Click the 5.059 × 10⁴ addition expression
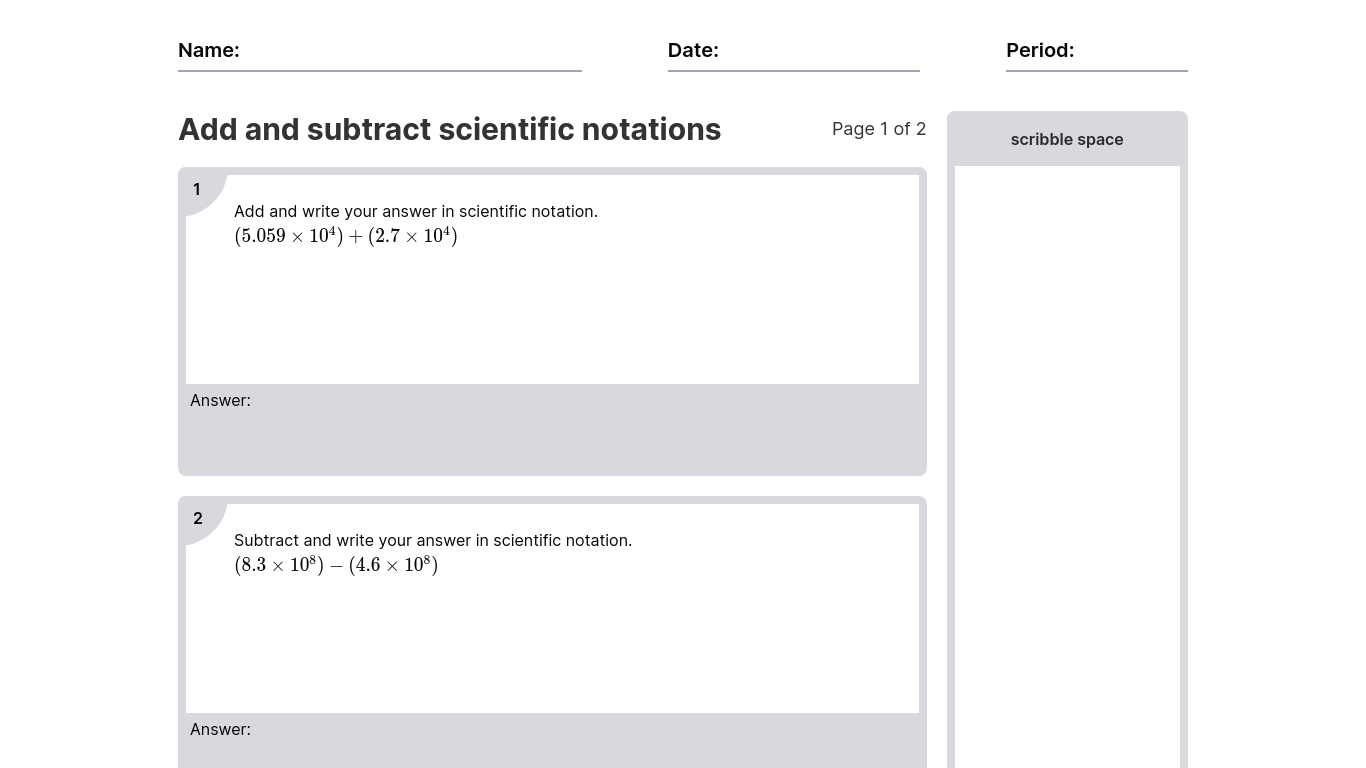 pos(345,237)
